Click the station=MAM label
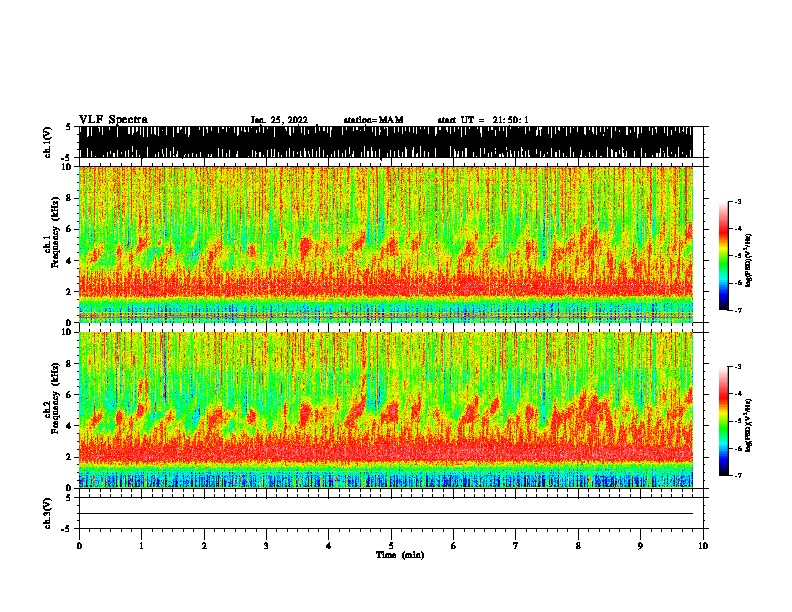The image size is (792, 612). coord(373,120)
